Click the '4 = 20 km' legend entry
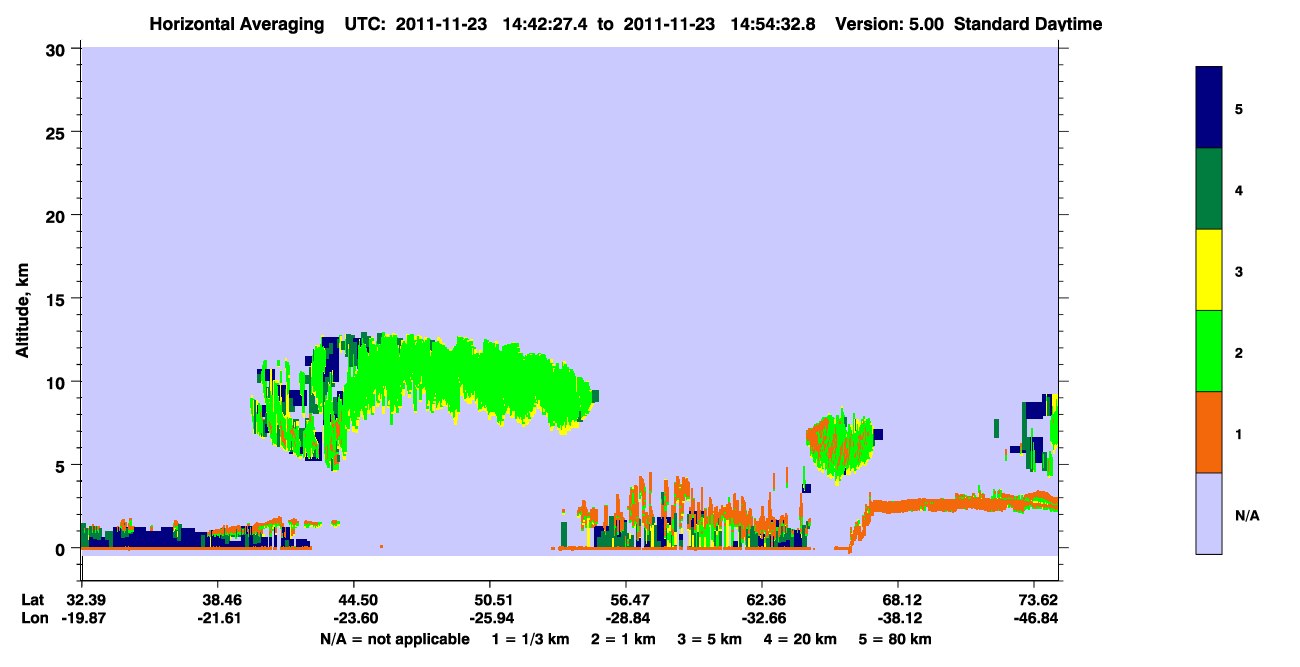 pyautogui.click(x=802, y=639)
